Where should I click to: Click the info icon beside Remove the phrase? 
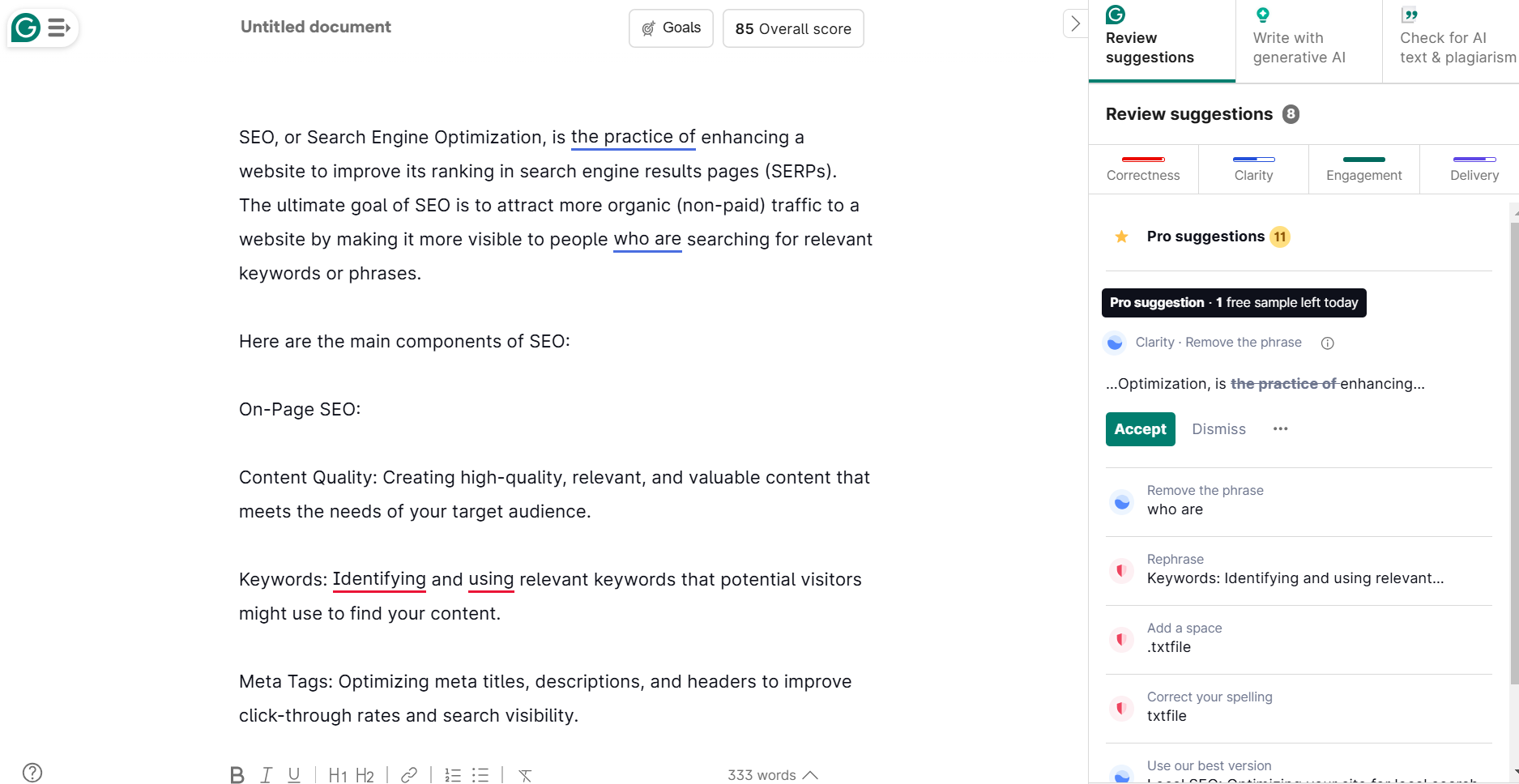pyautogui.click(x=1327, y=343)
